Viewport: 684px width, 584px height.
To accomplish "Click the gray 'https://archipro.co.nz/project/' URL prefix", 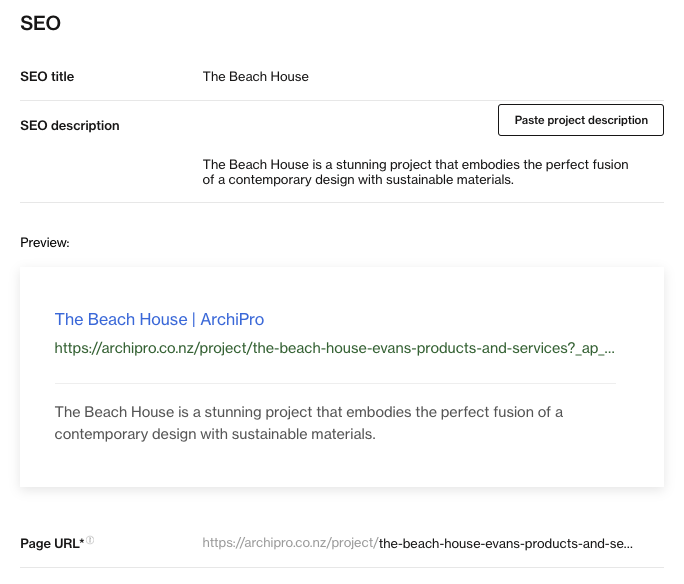I will (x=290, y=543).
